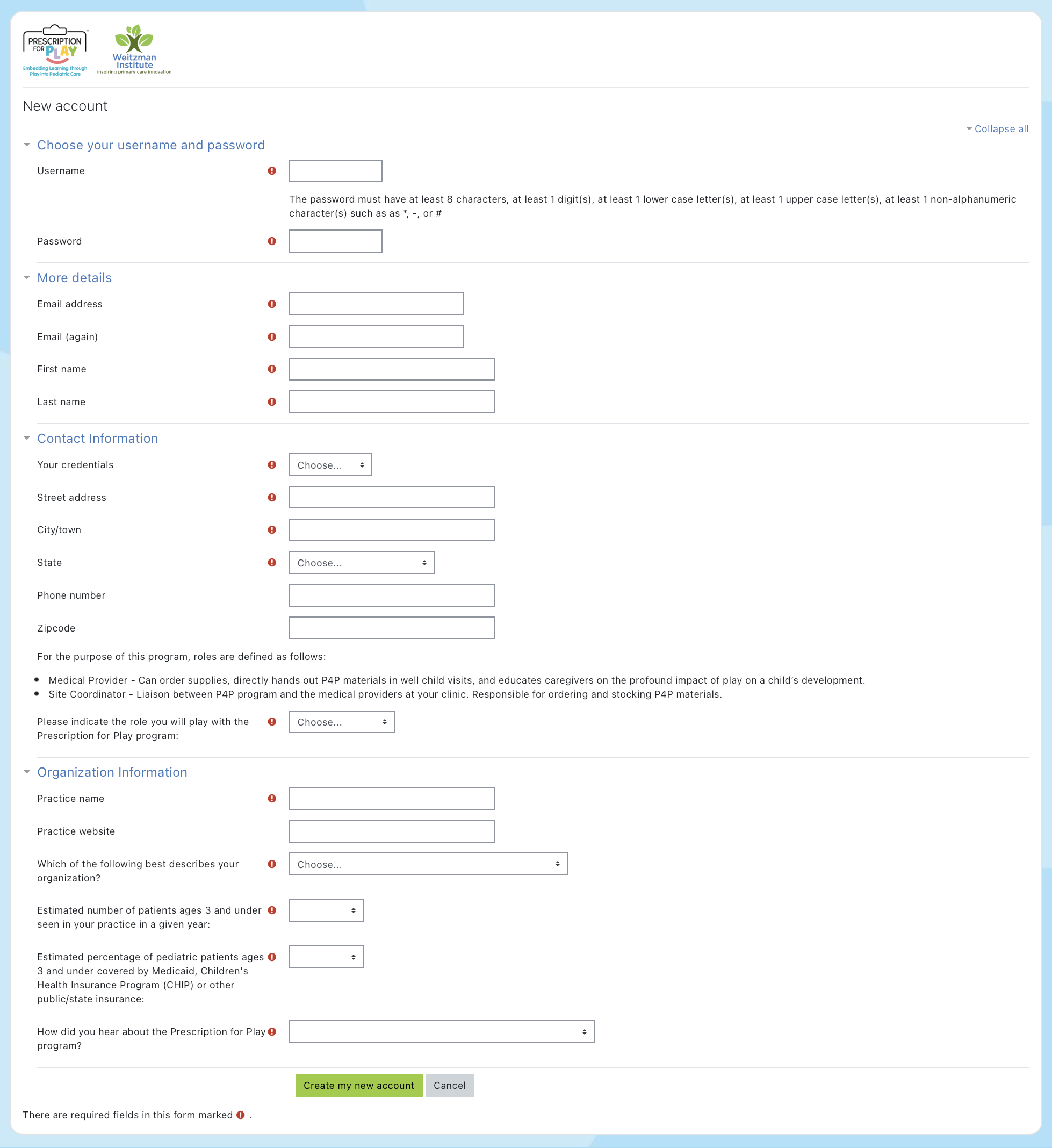
Task: Click required icon beside Street address
Action: pyautogui.click(x=272, y=498)
